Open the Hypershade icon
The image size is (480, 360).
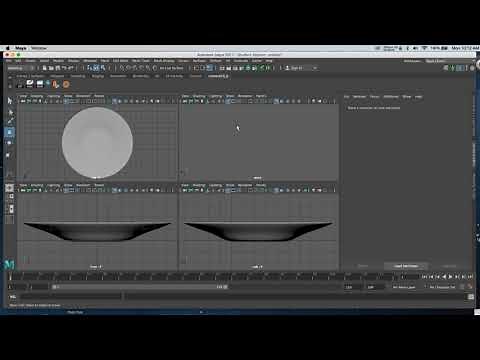249,68
